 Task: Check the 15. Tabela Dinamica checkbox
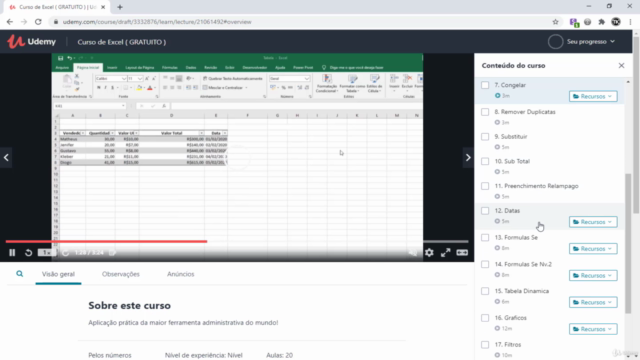(485, 291)
